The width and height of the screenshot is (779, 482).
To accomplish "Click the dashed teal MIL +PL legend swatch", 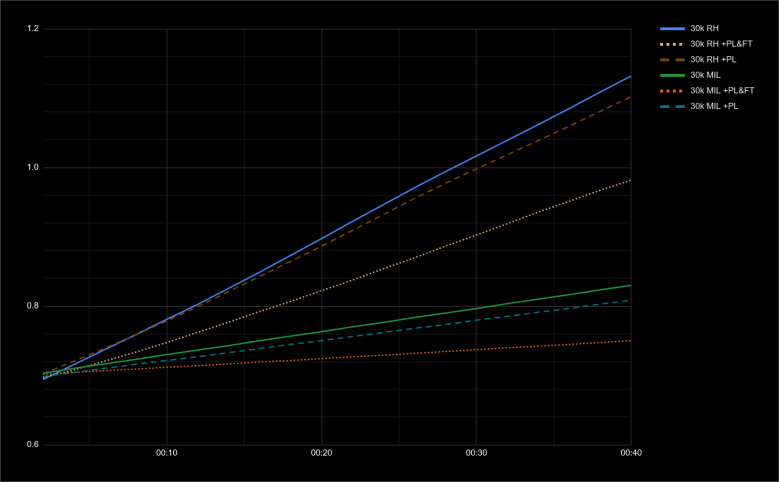I will point(671,105).
